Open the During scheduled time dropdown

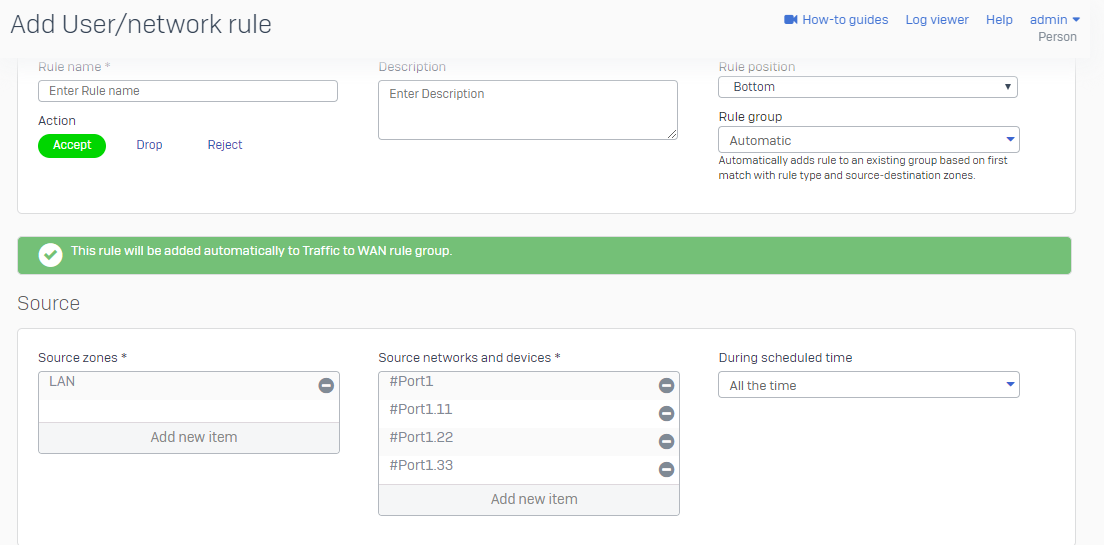point(869,385)
